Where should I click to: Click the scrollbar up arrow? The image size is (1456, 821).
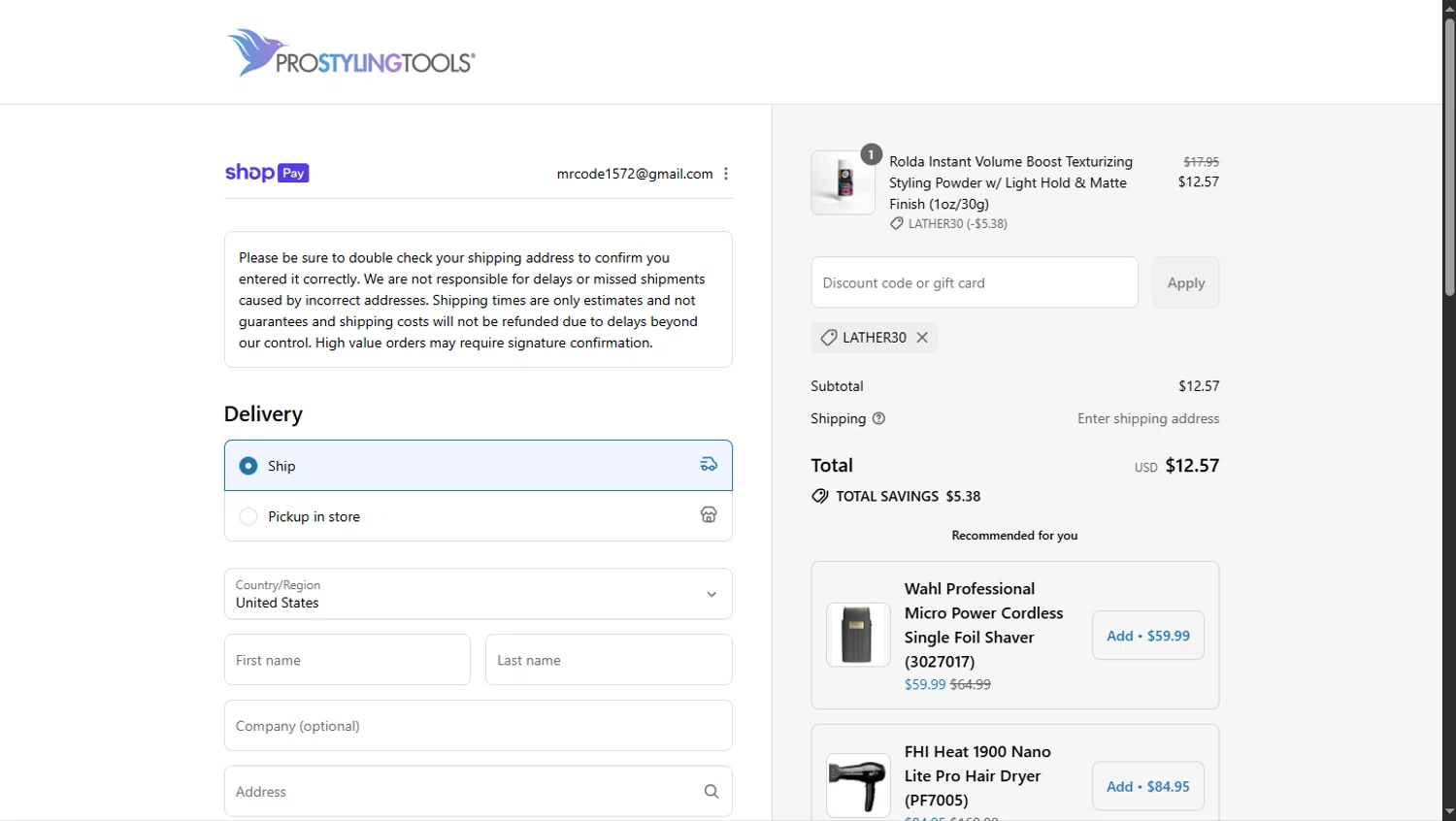pyautogui.click(x=1449, y=8)
